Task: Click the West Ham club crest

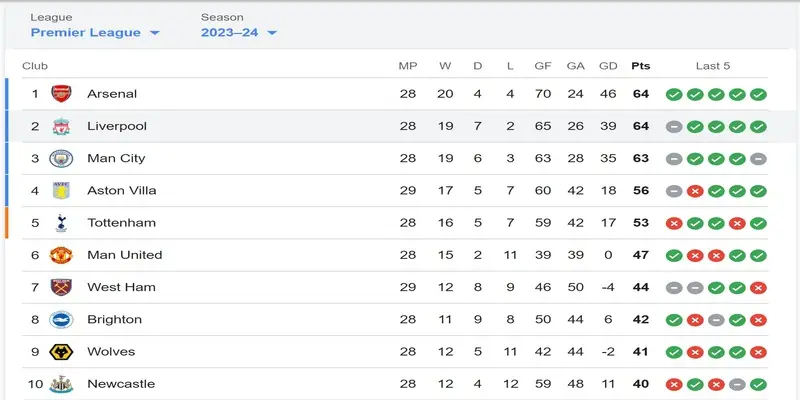Action: (x=61, y=287)
